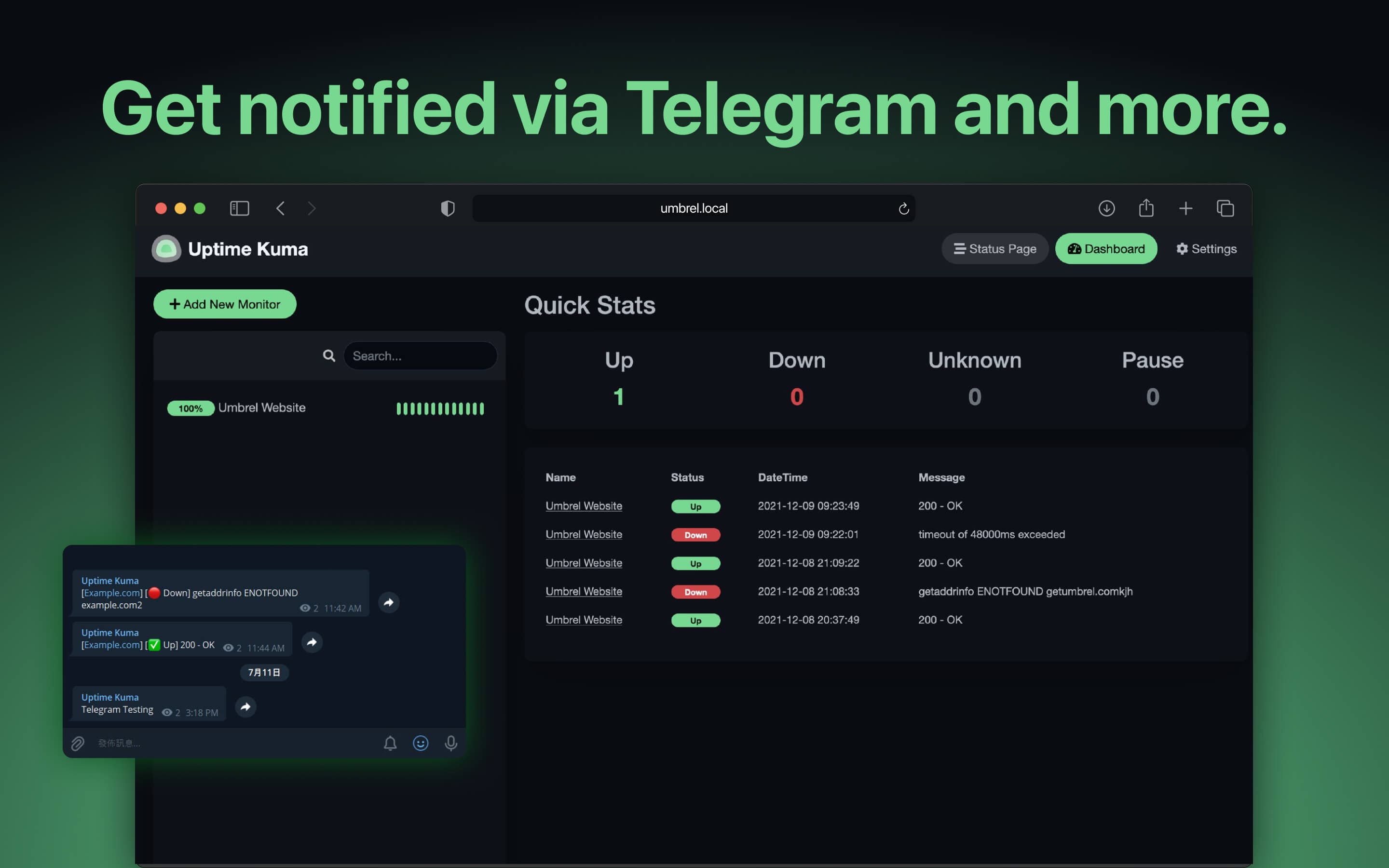Image resolution: width=1389 pixels, height=868 pixels.
Task: Click the Uptime Kuma logo icon
Action: tap(164, 248)
